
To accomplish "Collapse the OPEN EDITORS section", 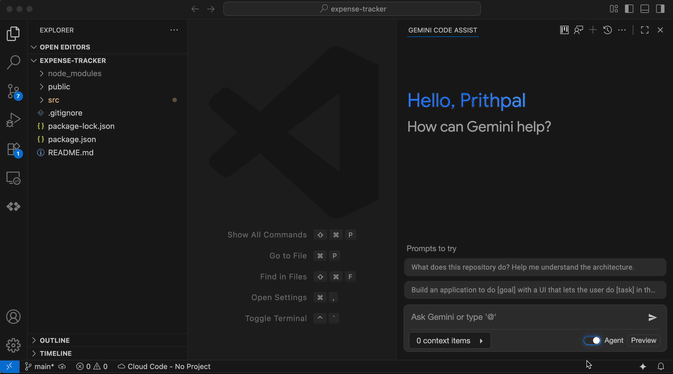I will pyautogui.click(x=65, y=47).
